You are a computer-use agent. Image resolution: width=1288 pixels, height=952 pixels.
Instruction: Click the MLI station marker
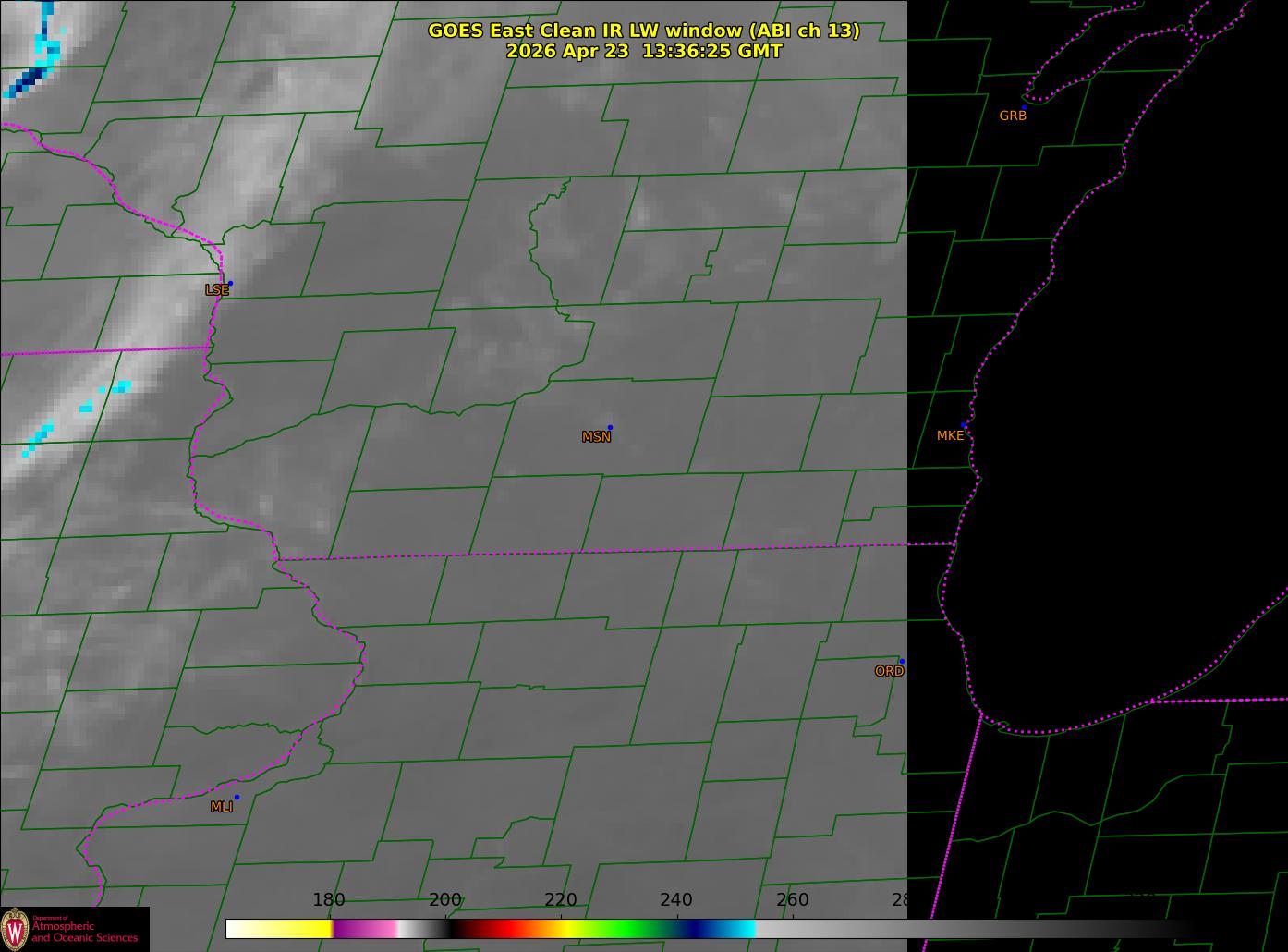[x=237, y=797]
